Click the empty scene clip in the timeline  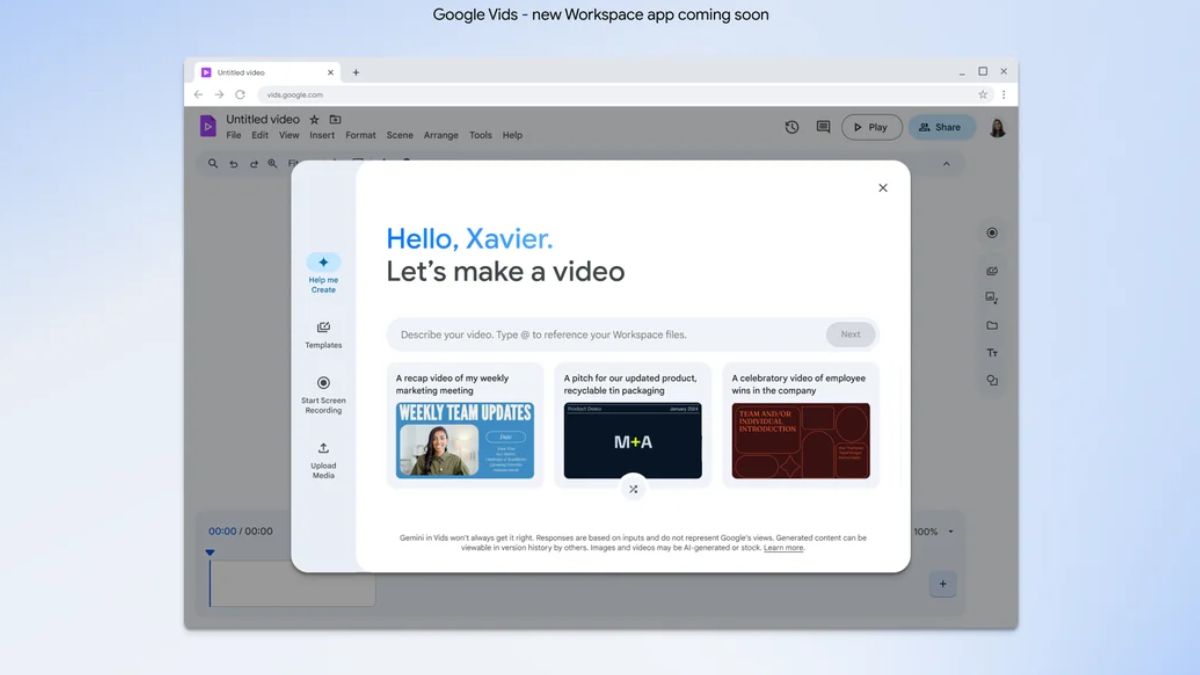tap(293, 583)
